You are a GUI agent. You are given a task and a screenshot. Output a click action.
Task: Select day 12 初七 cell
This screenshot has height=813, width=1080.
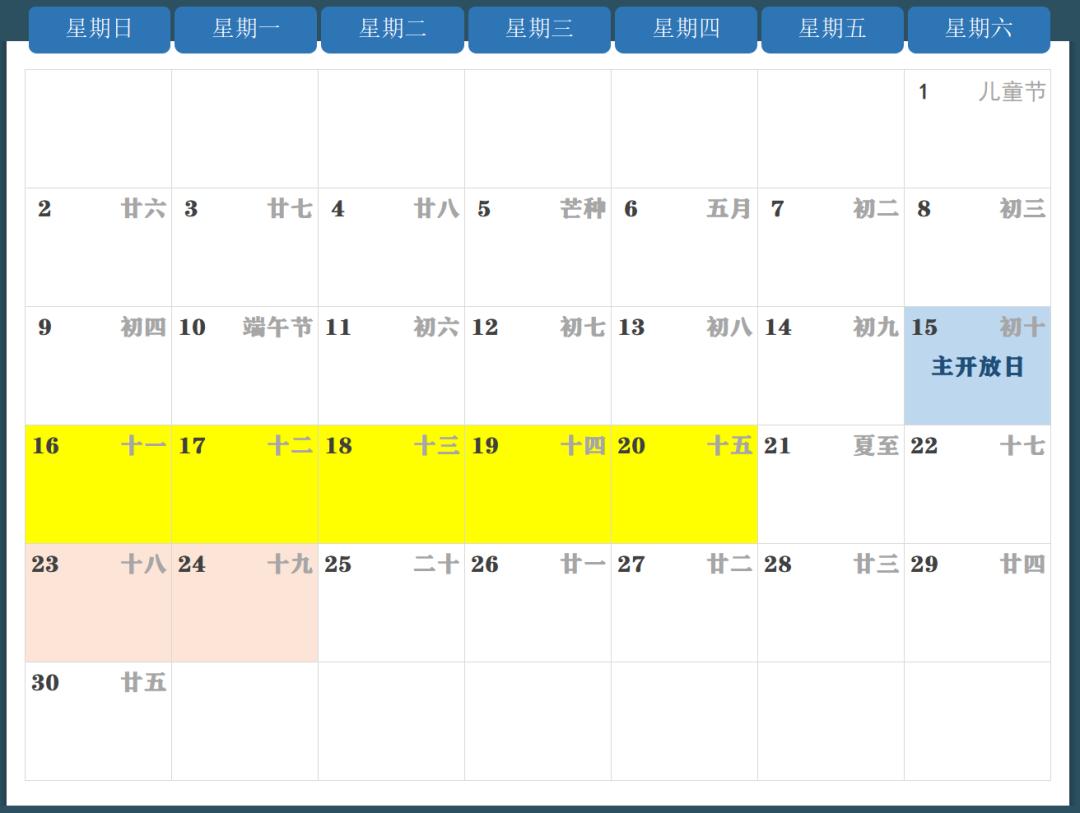[x=538, y=365]
